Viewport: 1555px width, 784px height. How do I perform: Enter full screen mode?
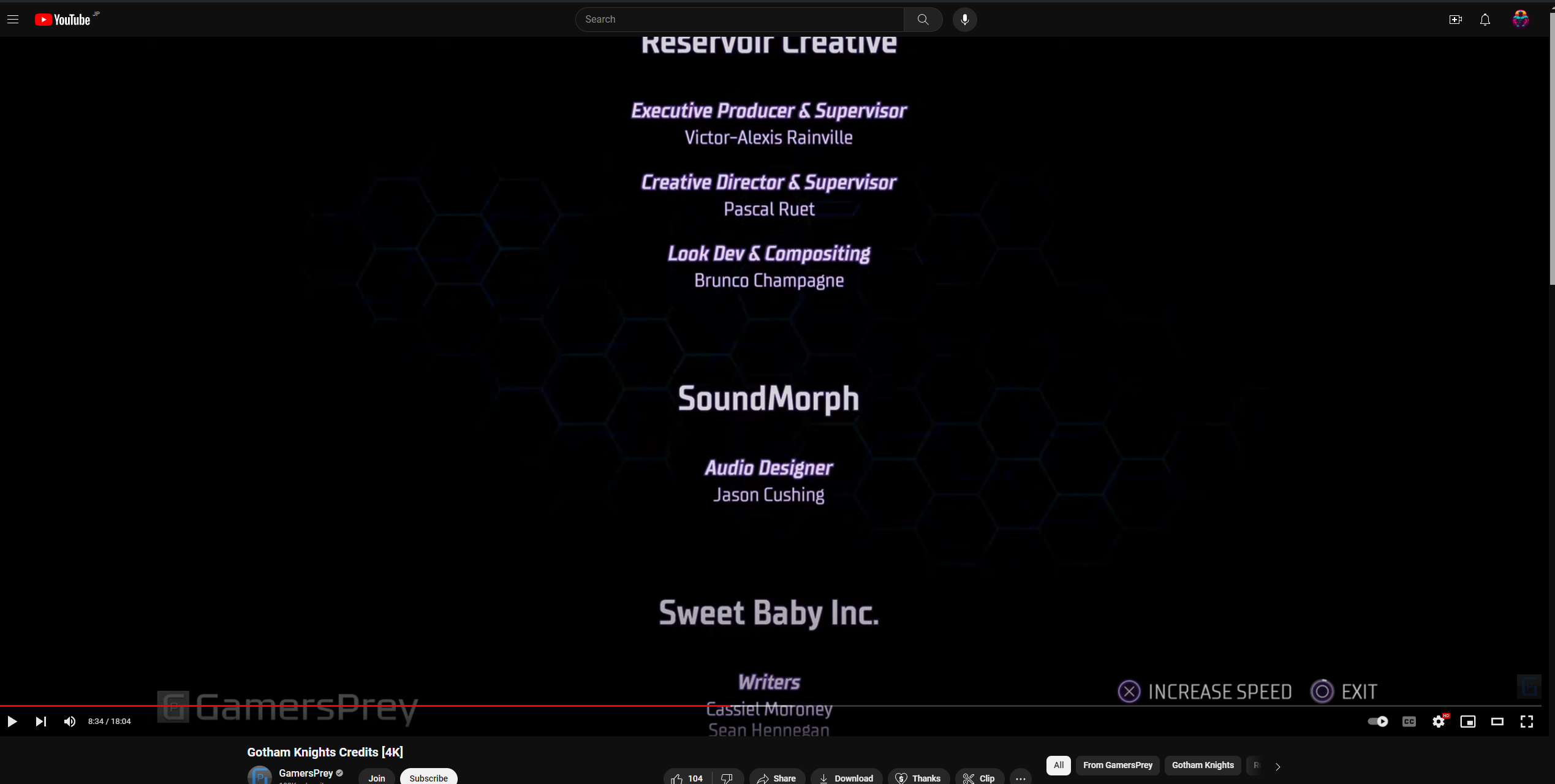[1527, 722]
